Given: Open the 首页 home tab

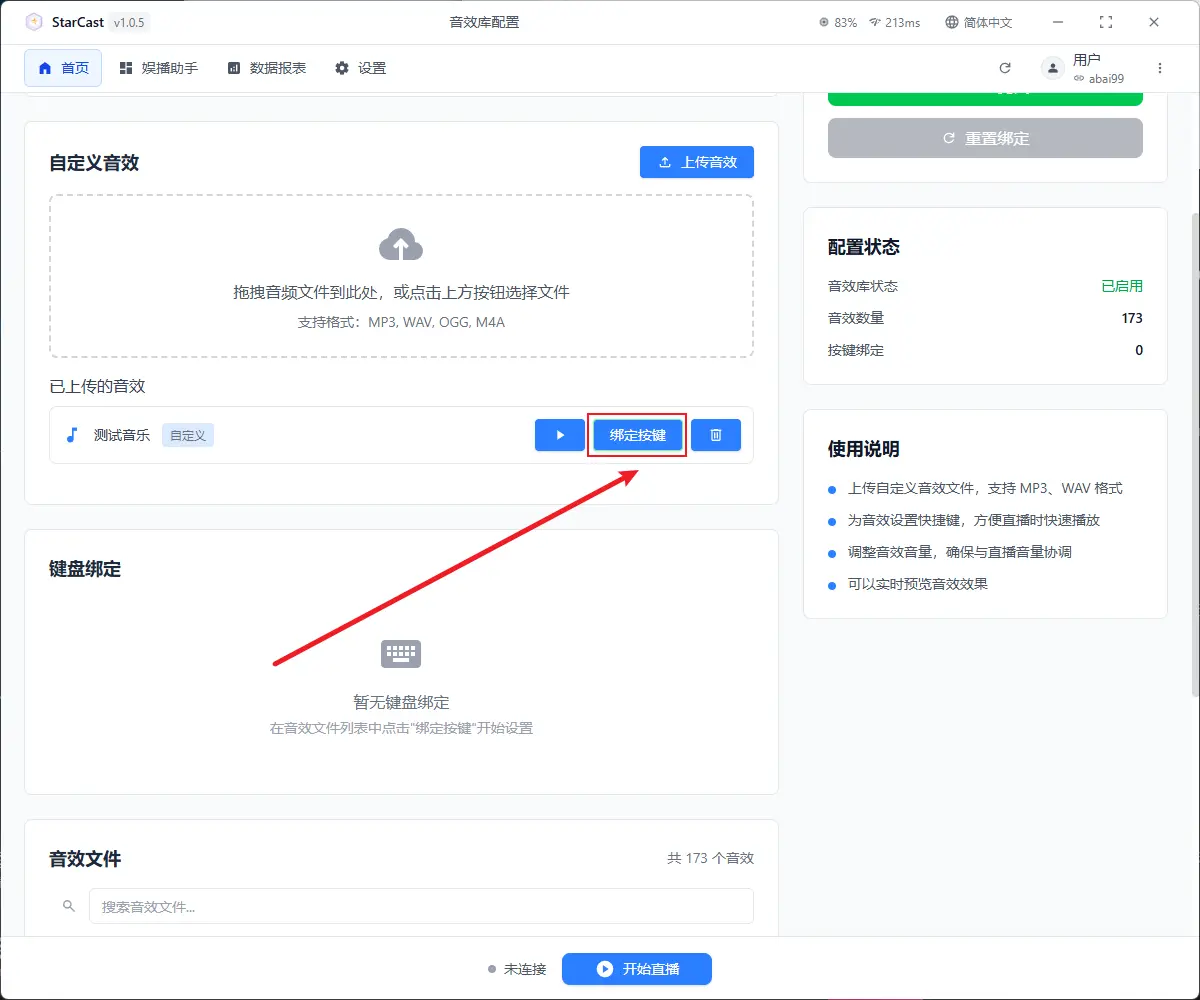Looking at the screenshot, I should click(x=63, y=68).
